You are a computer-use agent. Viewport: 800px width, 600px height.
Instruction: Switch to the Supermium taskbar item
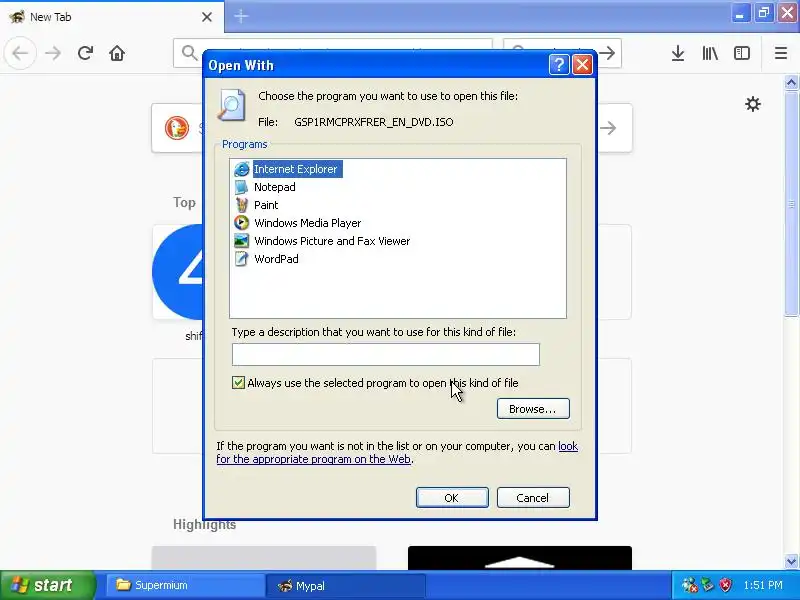click(185, 585)
